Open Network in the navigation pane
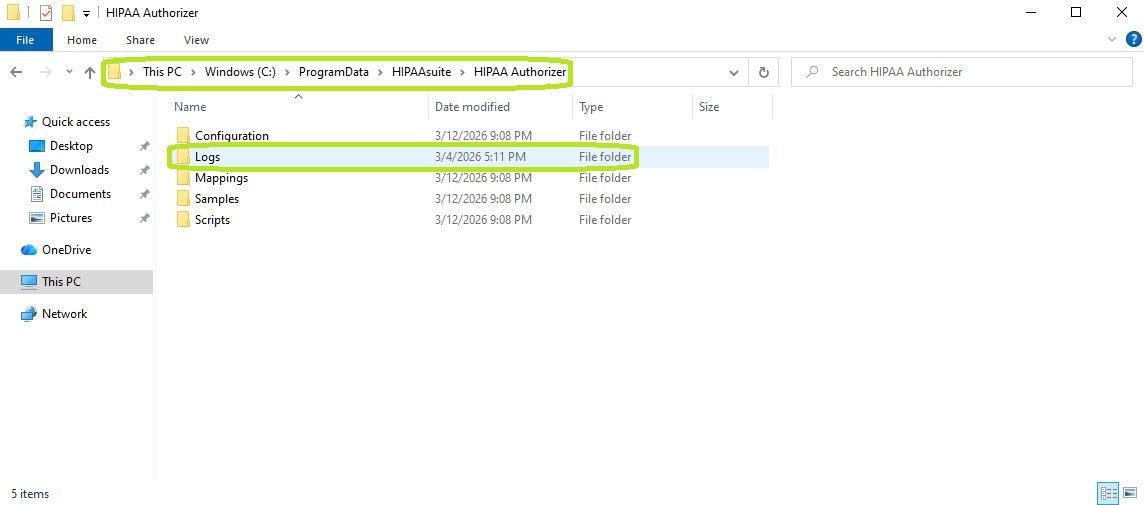1144x505 pixels. coord(64,314)
